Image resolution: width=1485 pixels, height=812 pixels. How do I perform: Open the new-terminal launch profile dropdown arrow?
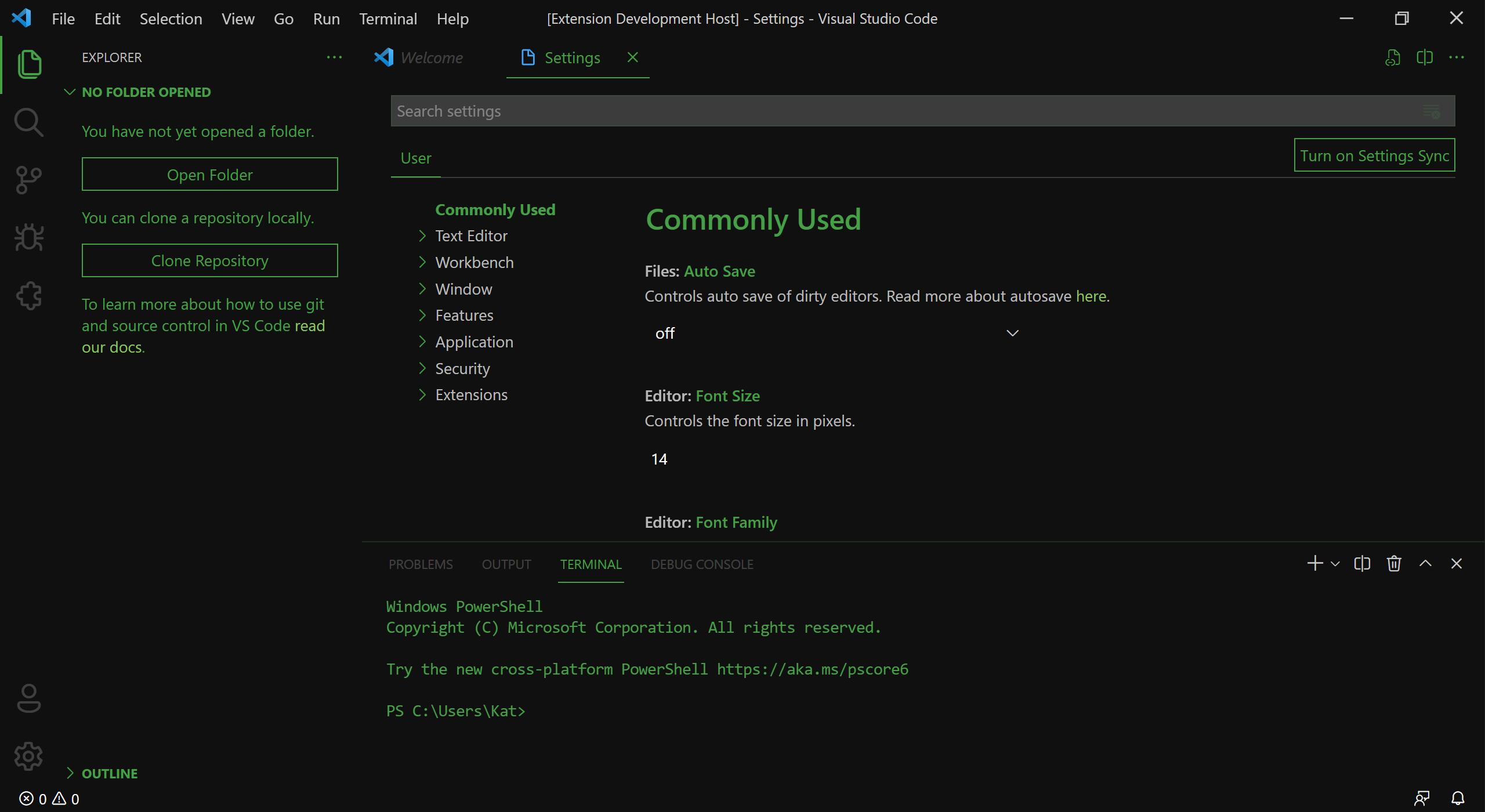pyautogui.click(x=1335, y=564)
